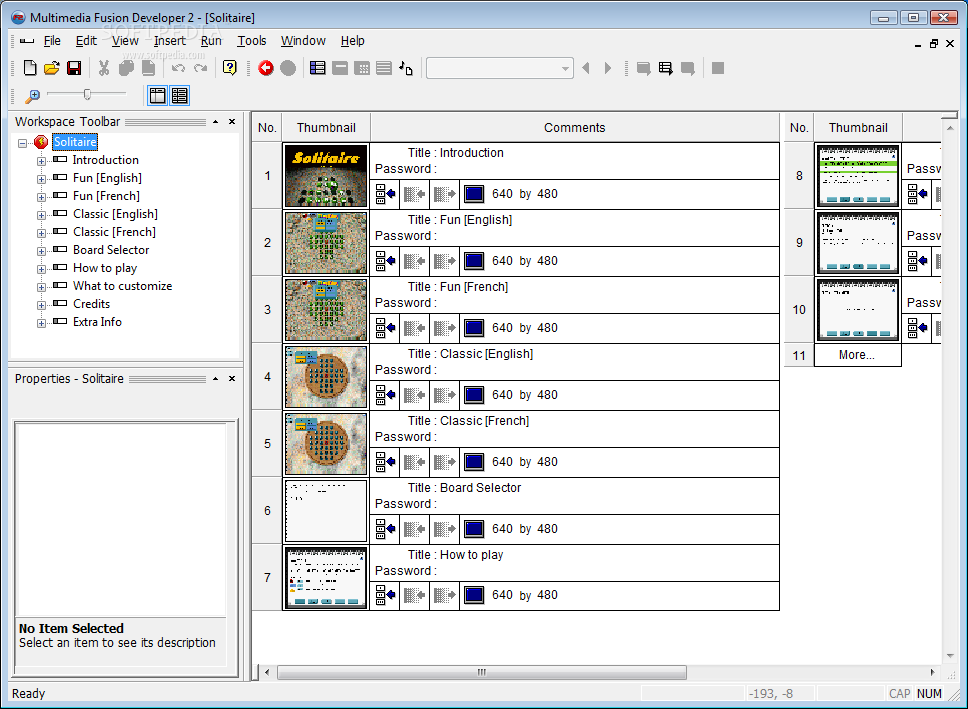Click the Title : How to play text
Screen dimensions: 968x709
pos(456,555)
